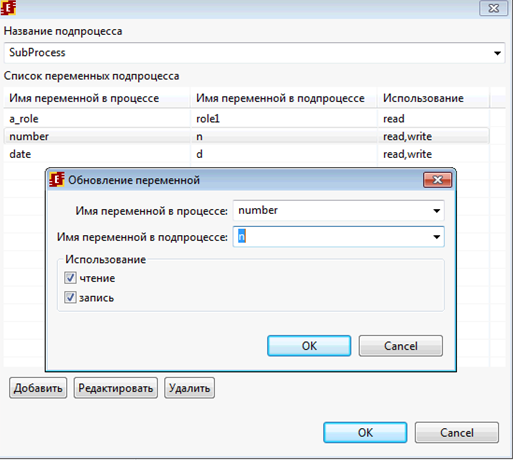Viewport: 515px width, 460px height.
Task: Click OK at the main window bottom
Action: (365, 433)
